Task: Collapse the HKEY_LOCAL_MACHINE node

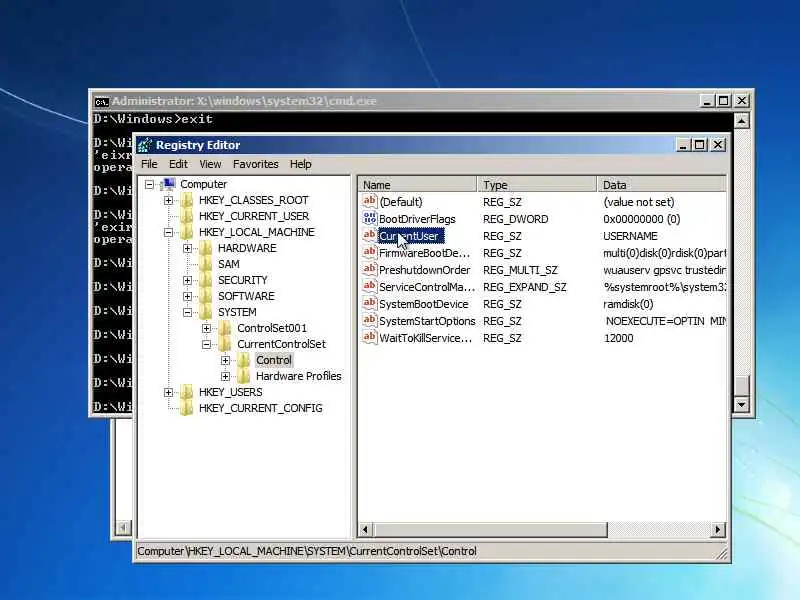Action: pyautogui.click(x=168, y=232)
